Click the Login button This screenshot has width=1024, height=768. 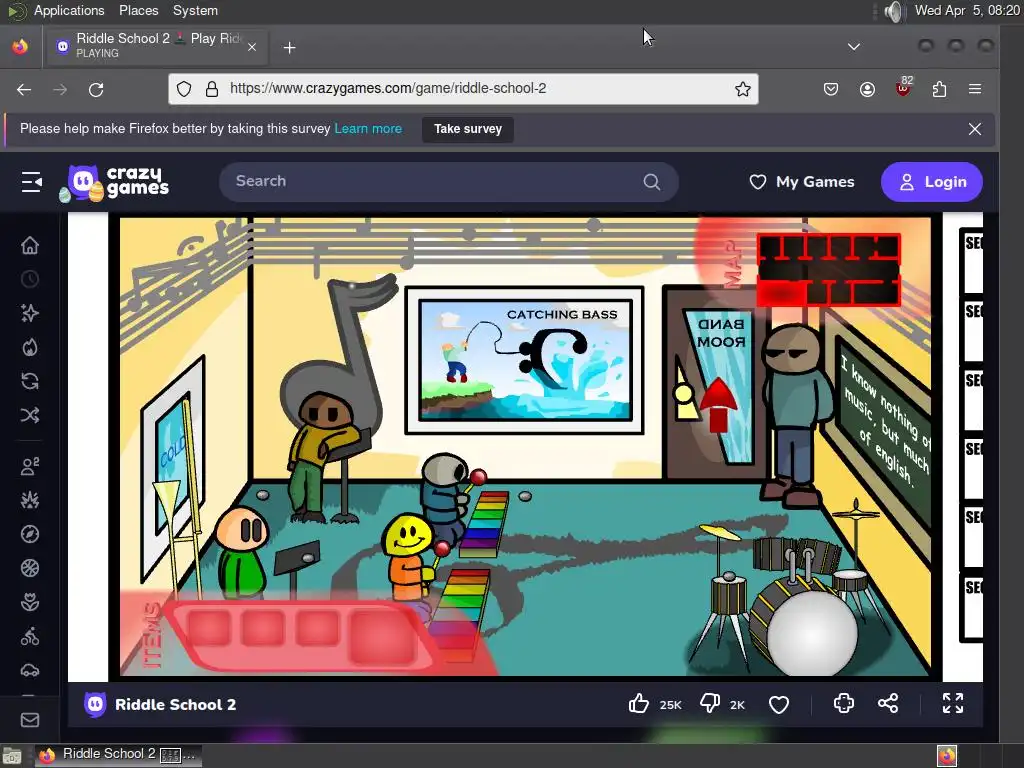coord(932,182)
